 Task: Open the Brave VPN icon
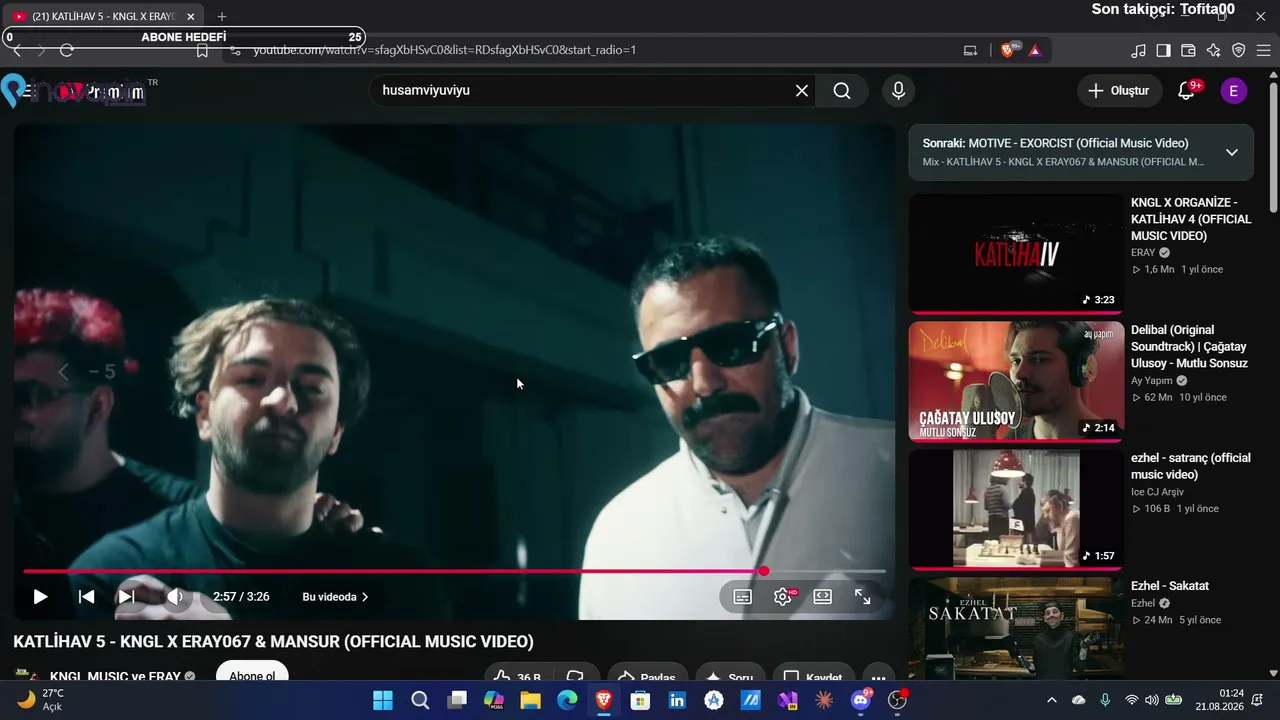[1238, 50]
